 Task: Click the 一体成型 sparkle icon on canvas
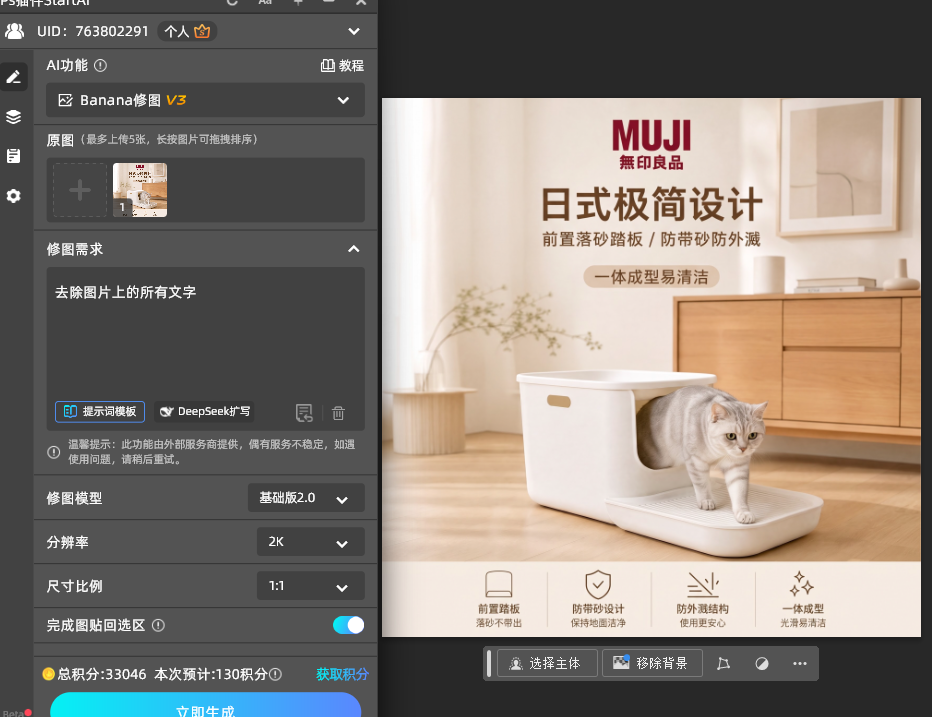[802, 584]
